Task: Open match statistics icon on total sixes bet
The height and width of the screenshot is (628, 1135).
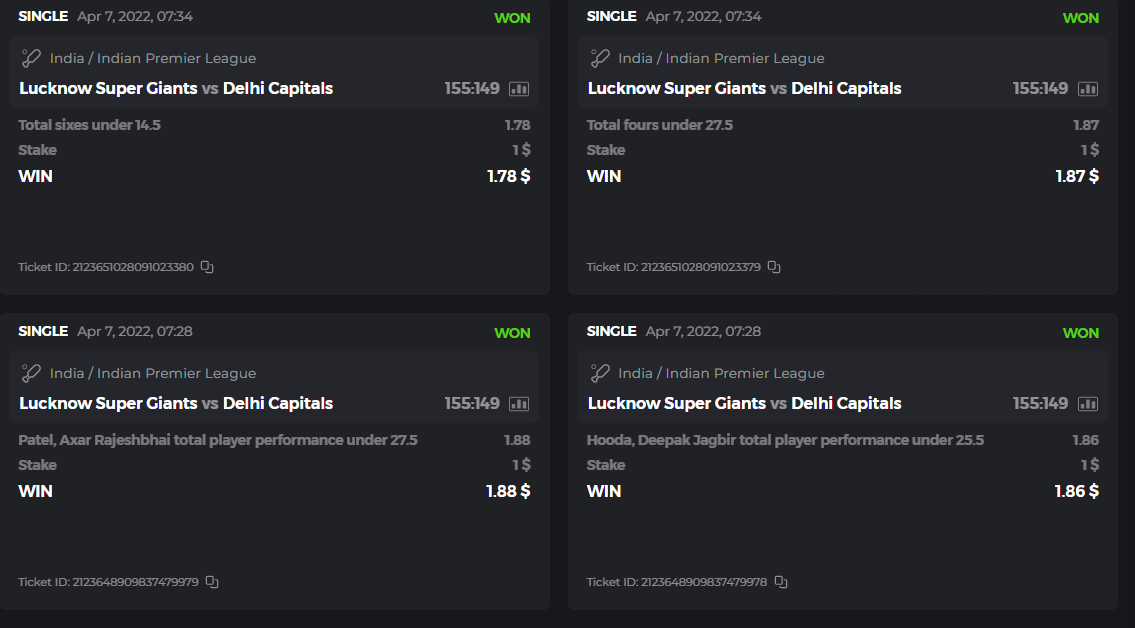Action: (x=519, y=89)
